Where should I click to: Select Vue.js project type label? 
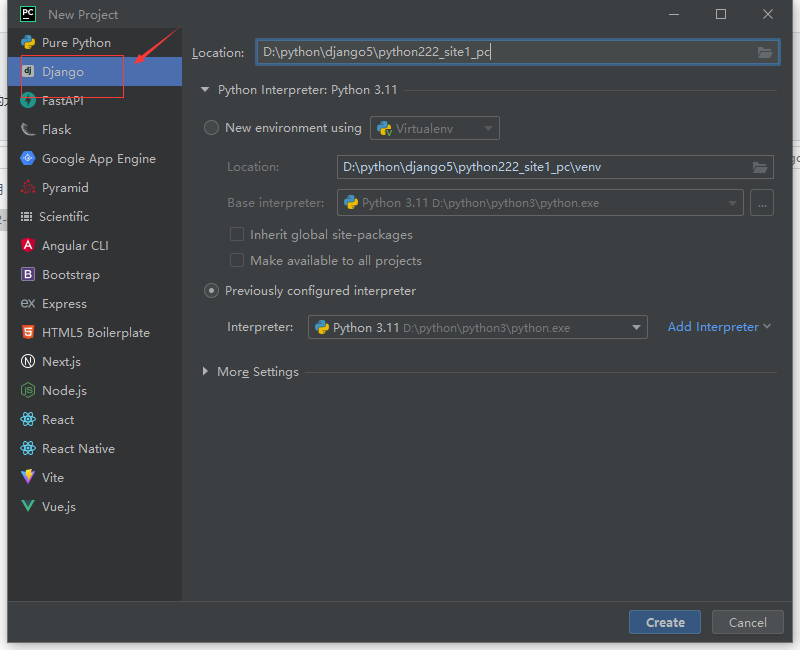tap(59, 507)
